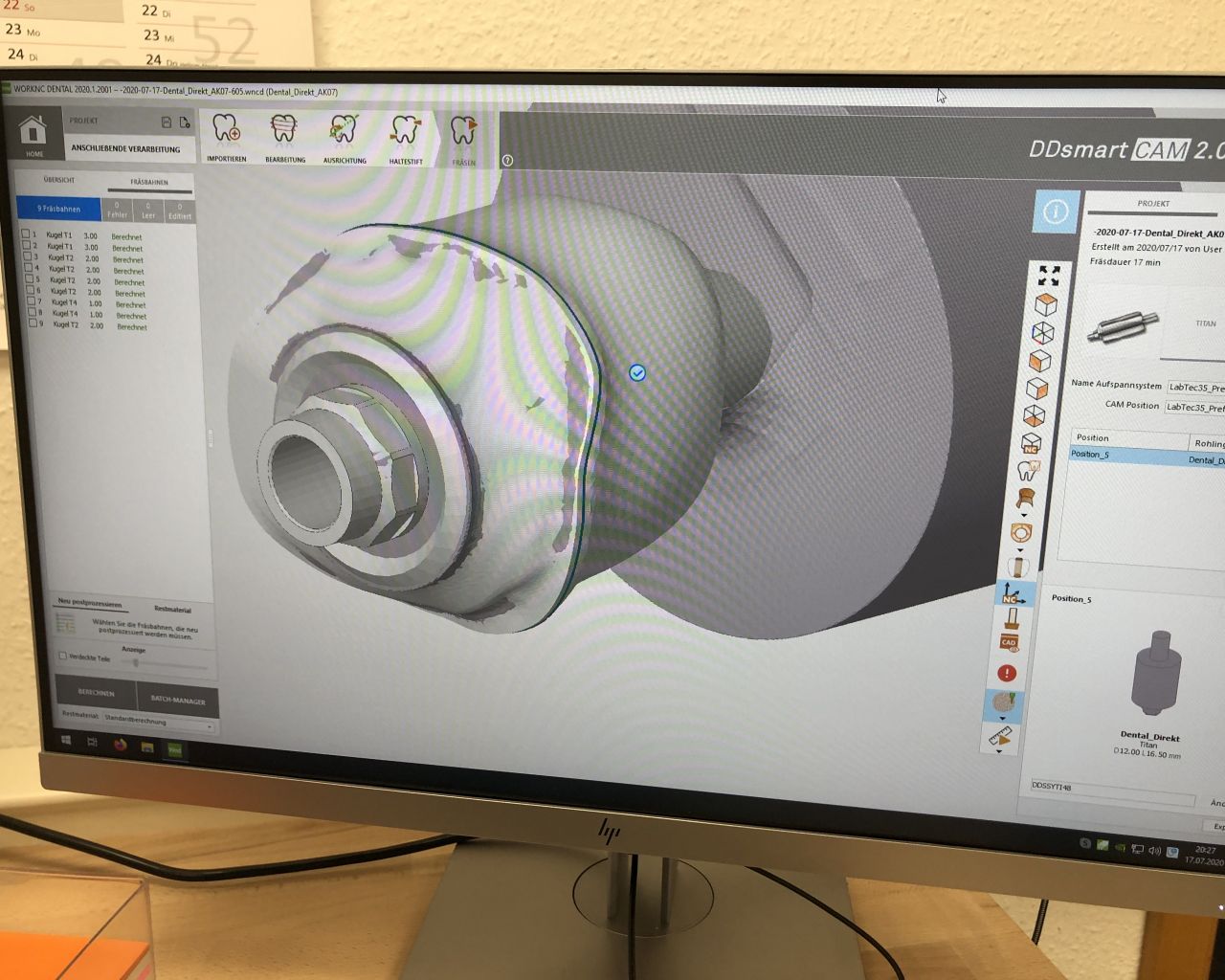The height and width of the screenshot is (980, 1225).
Task: Select the Neu postprozessieren tab
Action: [x=90, y=603]
